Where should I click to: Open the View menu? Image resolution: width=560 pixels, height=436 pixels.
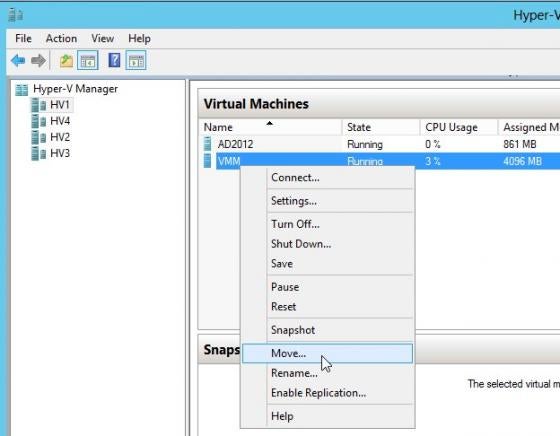pyautogui.click(x=102, y=39)
